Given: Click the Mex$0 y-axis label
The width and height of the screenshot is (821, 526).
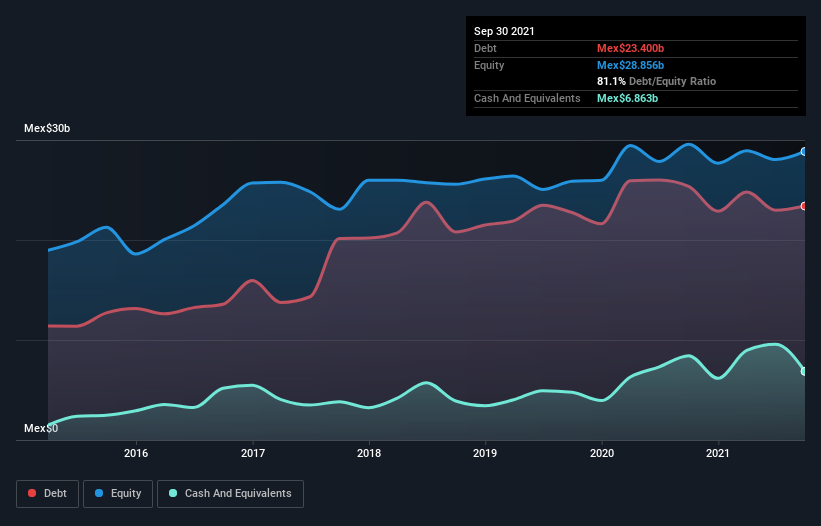Looking at the screenshot, I should tap(41, 428).
